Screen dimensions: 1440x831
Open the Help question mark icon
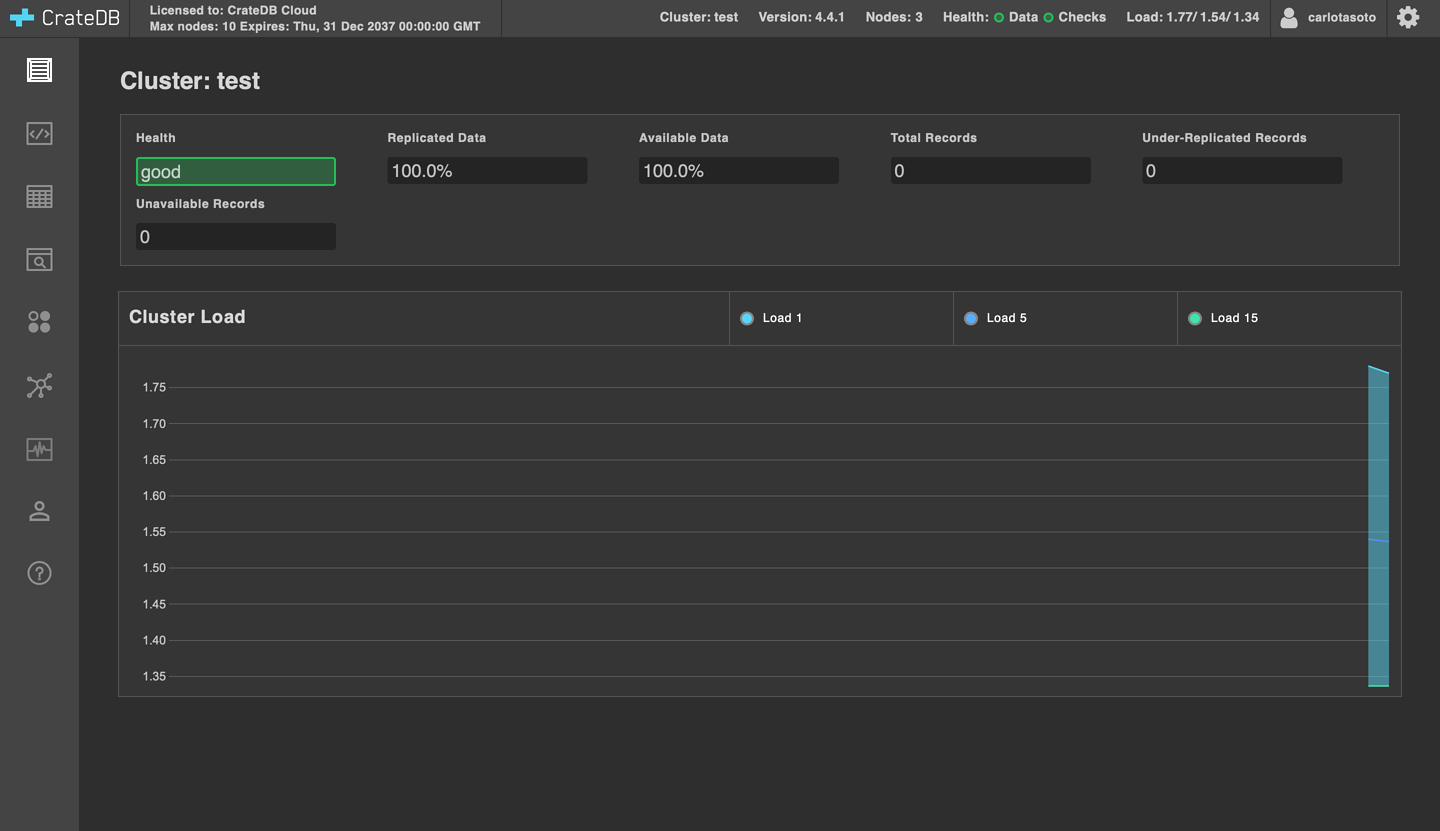(x=39, y=573)
